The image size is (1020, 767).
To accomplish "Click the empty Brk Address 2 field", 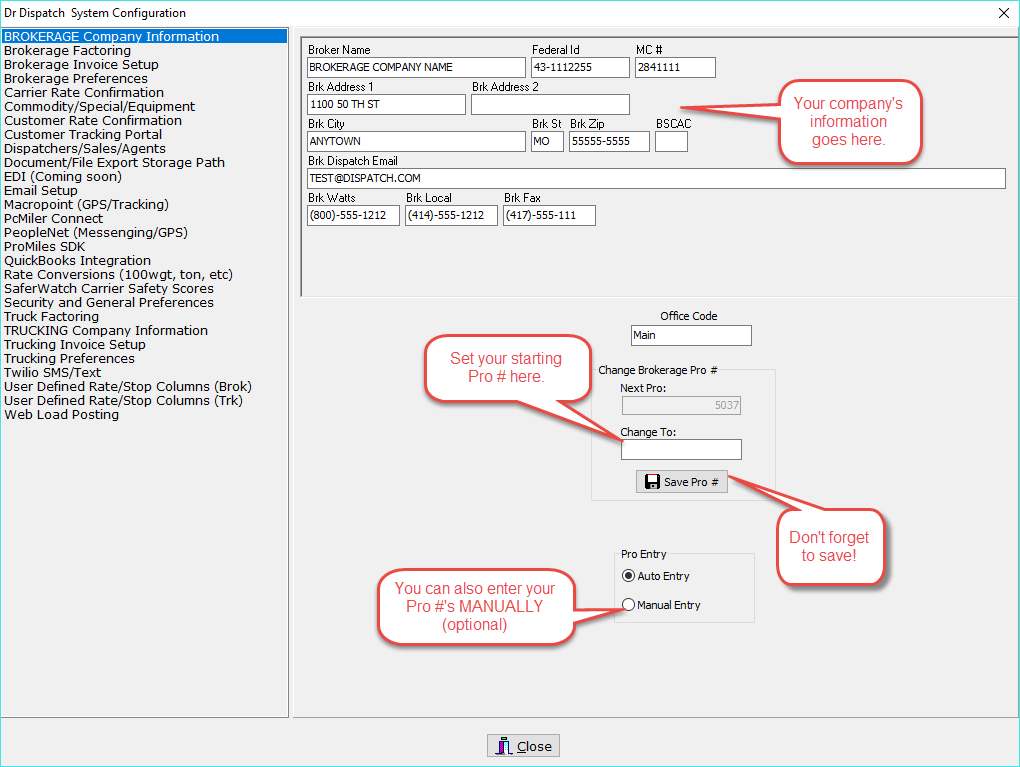I will coord(550,104).
